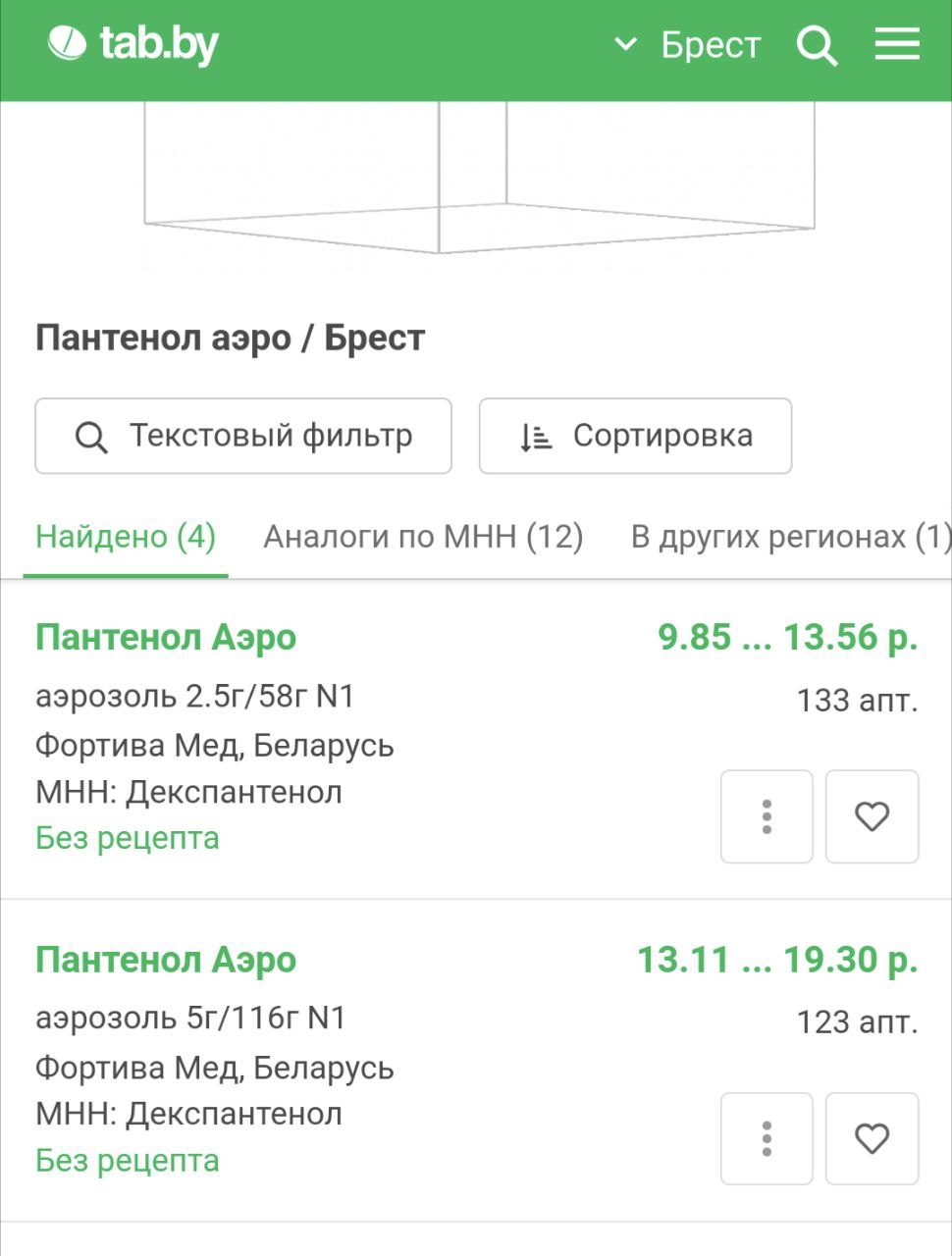Open the search magnifier in header

pyautogui.click(x=817, y=45)
